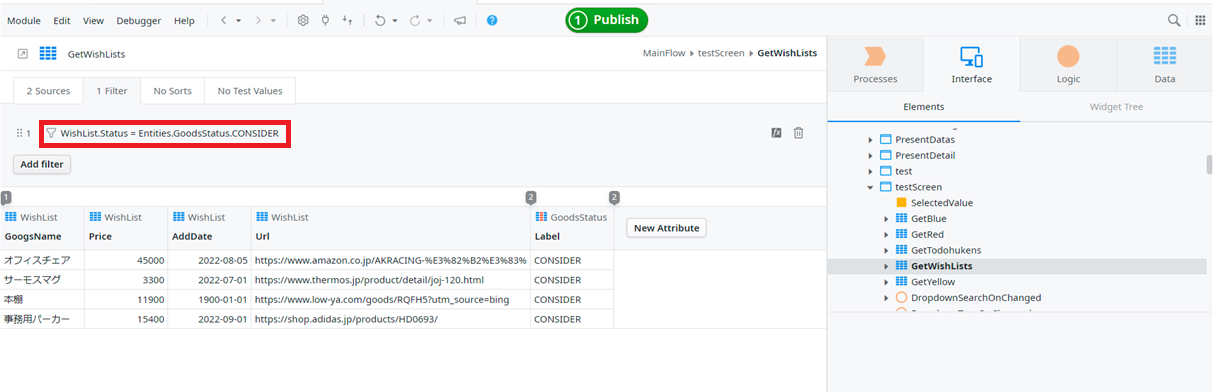Viewport: 1213px width, 392px height.
Task: Delete the filter with trash icon
Action: coord(798,133)
